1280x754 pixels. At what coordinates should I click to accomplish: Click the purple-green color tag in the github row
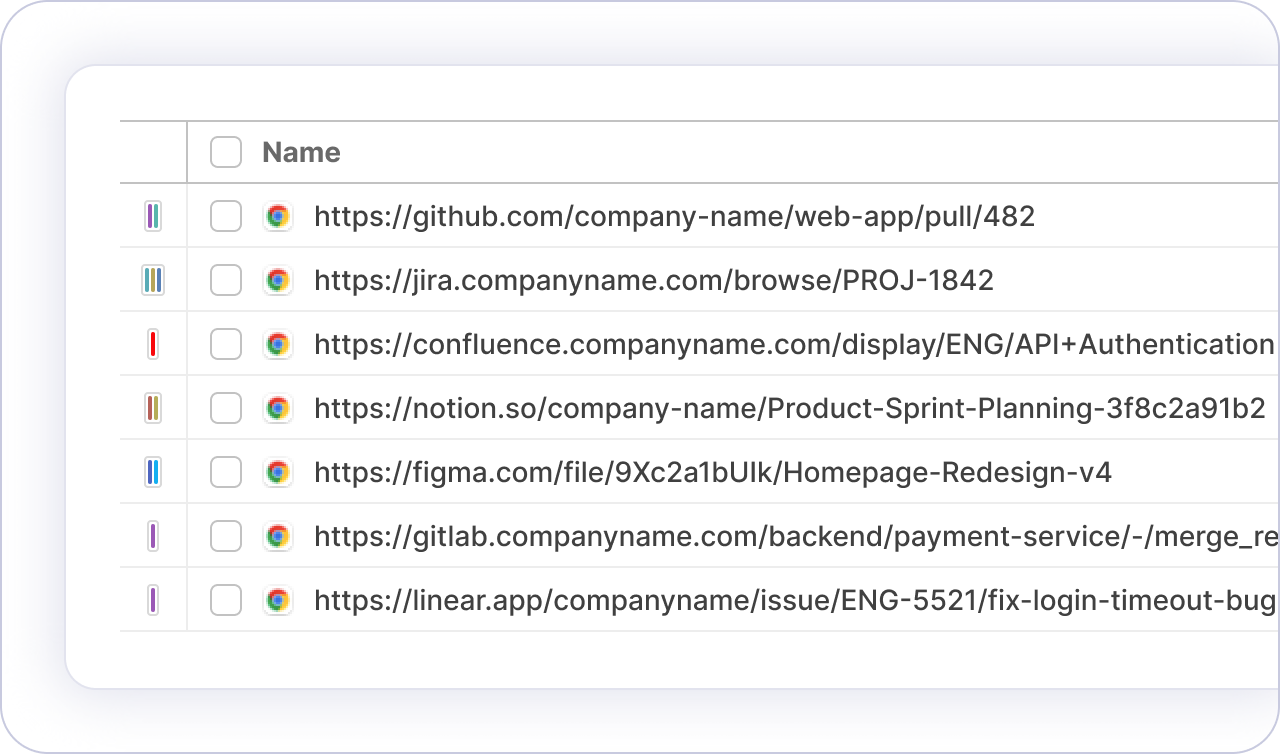tap(153, 216)
